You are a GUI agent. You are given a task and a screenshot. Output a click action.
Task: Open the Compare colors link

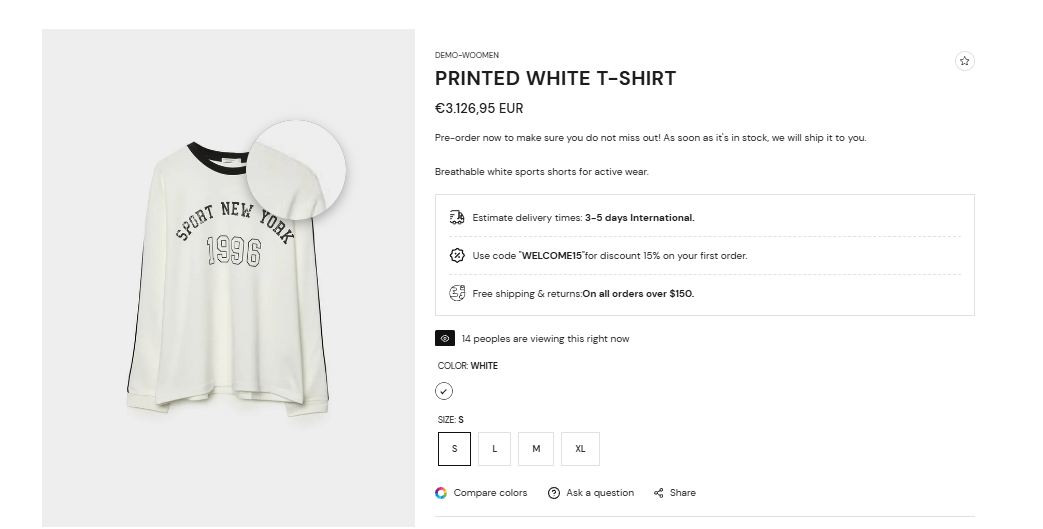[x=490, y=493]
